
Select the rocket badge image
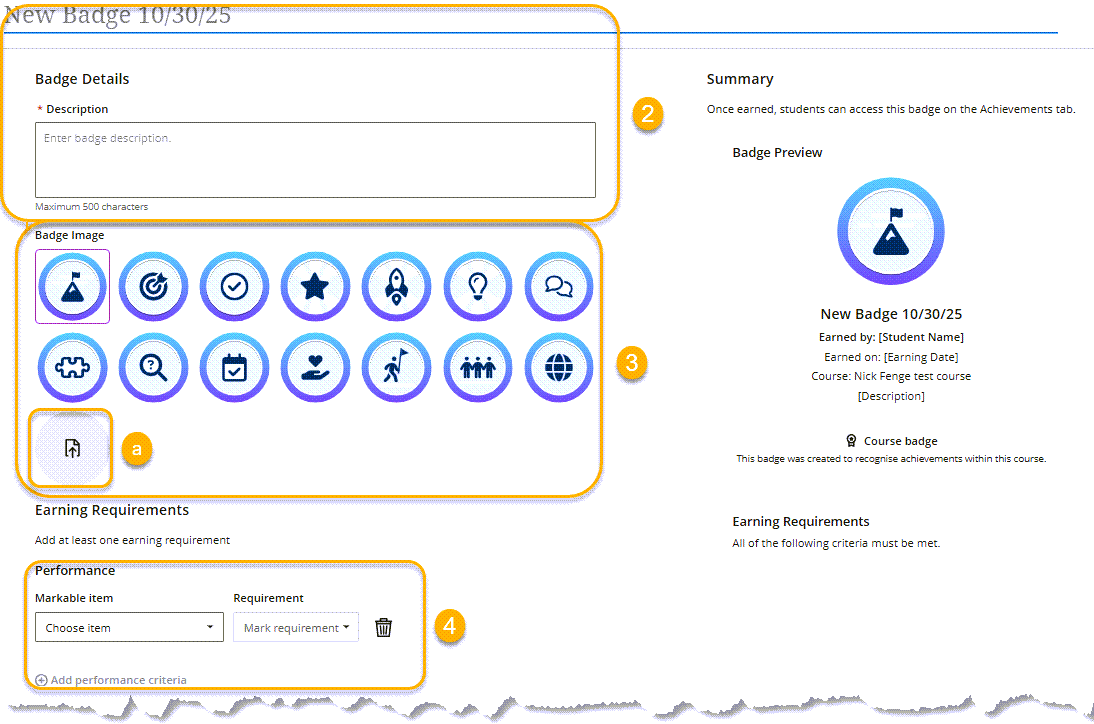pos(397,287)
